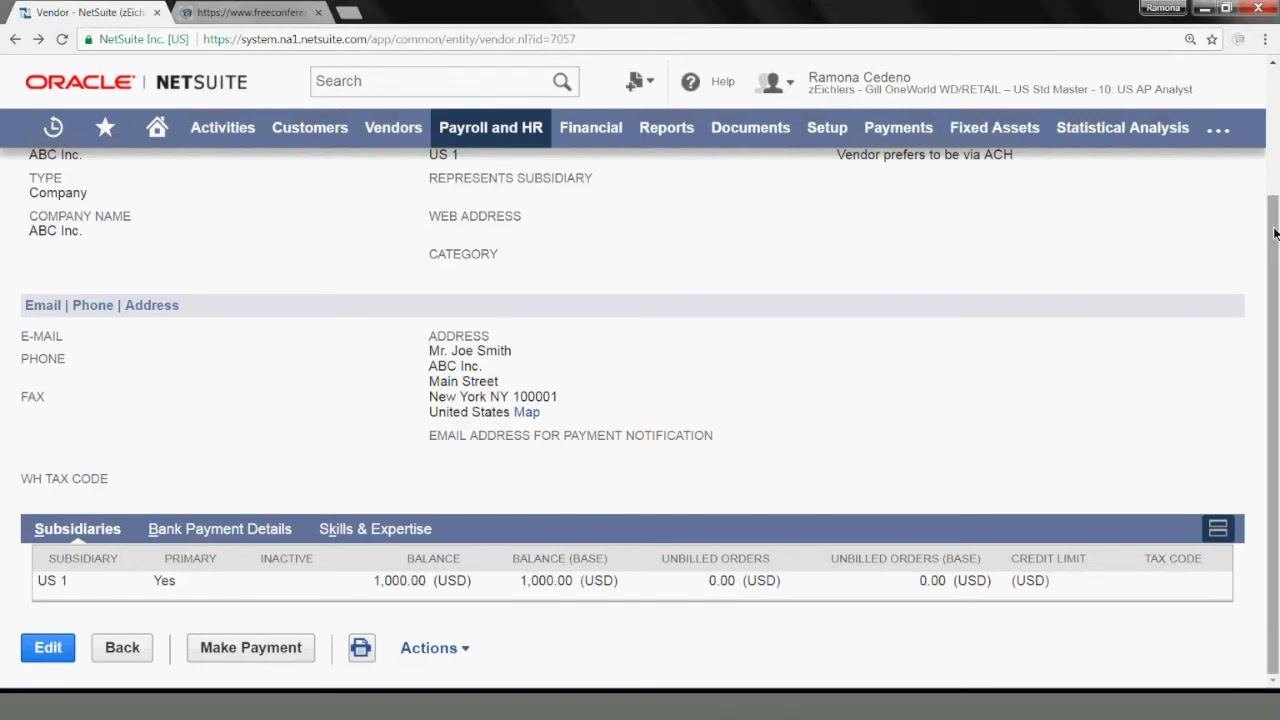The image size is (1280, 720).
Task: Open the Shortcuts star icon
Action: click(105, 127)
